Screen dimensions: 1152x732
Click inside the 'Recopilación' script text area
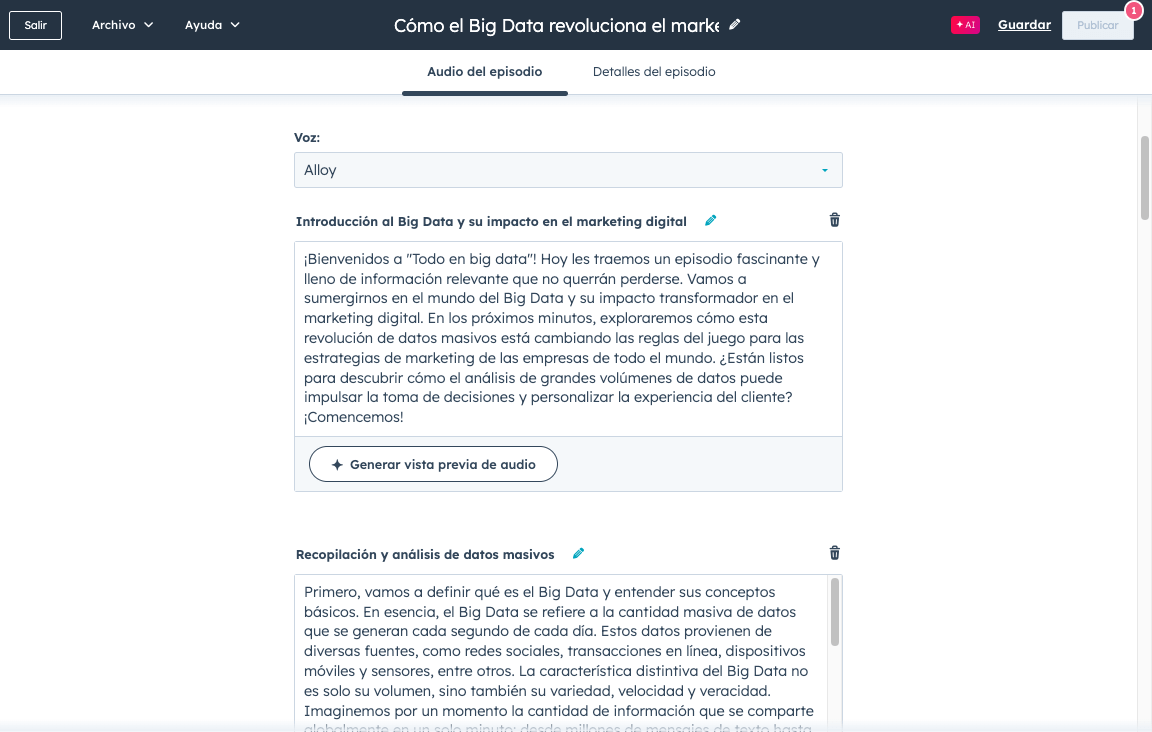point(562,653)
